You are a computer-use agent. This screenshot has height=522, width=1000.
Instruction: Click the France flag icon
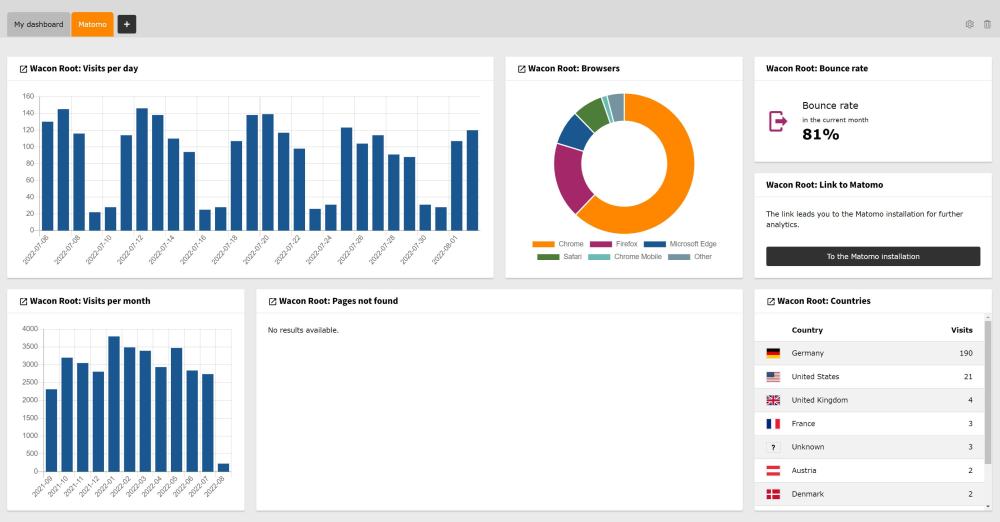pyautogui.click(x=773, y=424)
